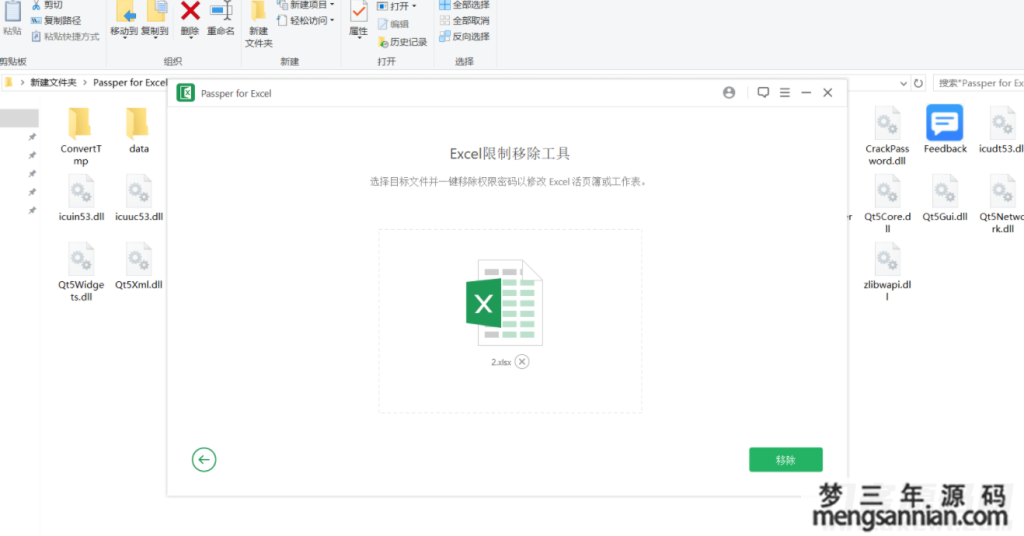
Task: Click 复制到 in the Explorer ribbon
Action: click(155, 18)
